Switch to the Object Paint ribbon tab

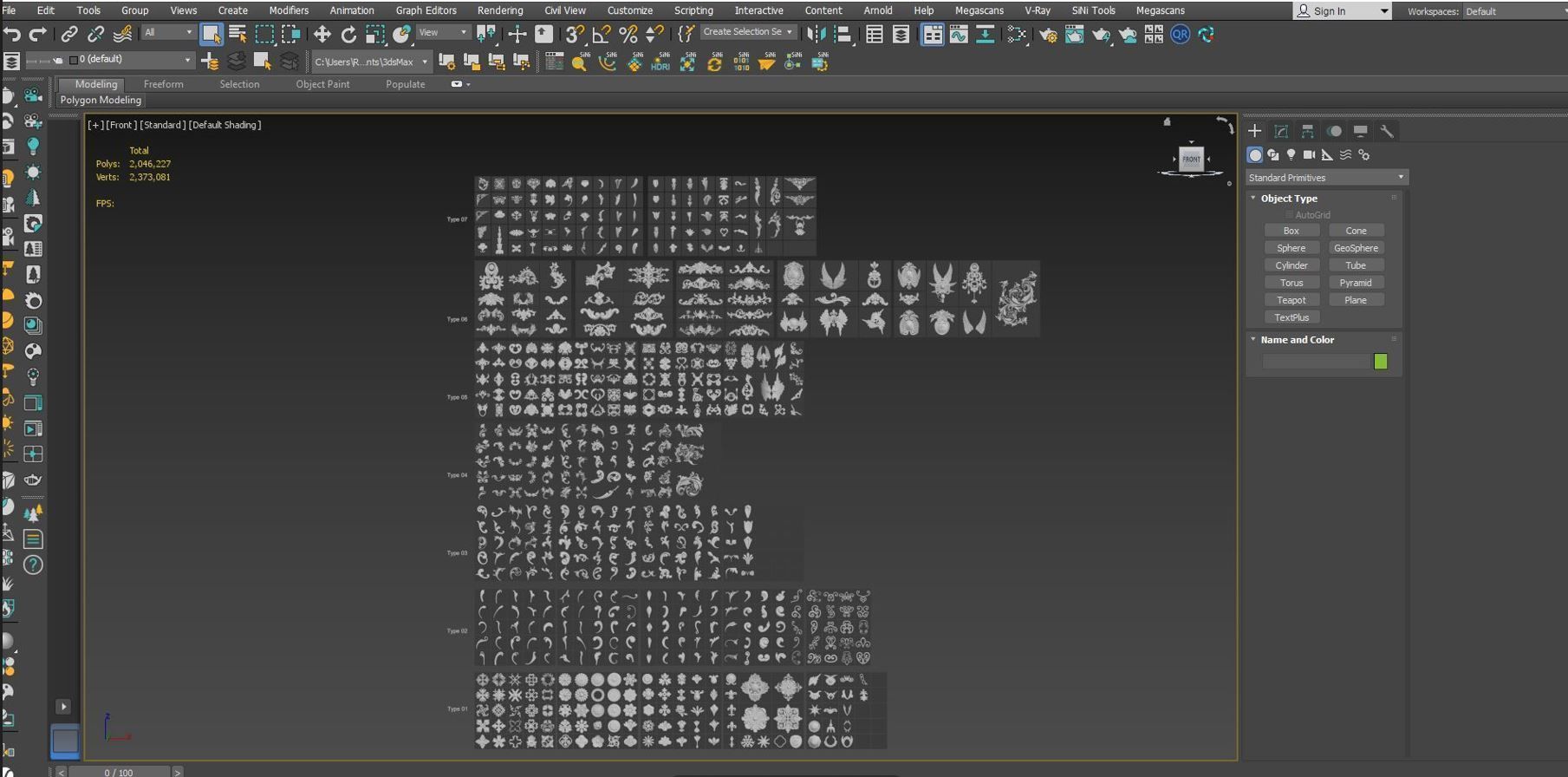pos(322,84)
